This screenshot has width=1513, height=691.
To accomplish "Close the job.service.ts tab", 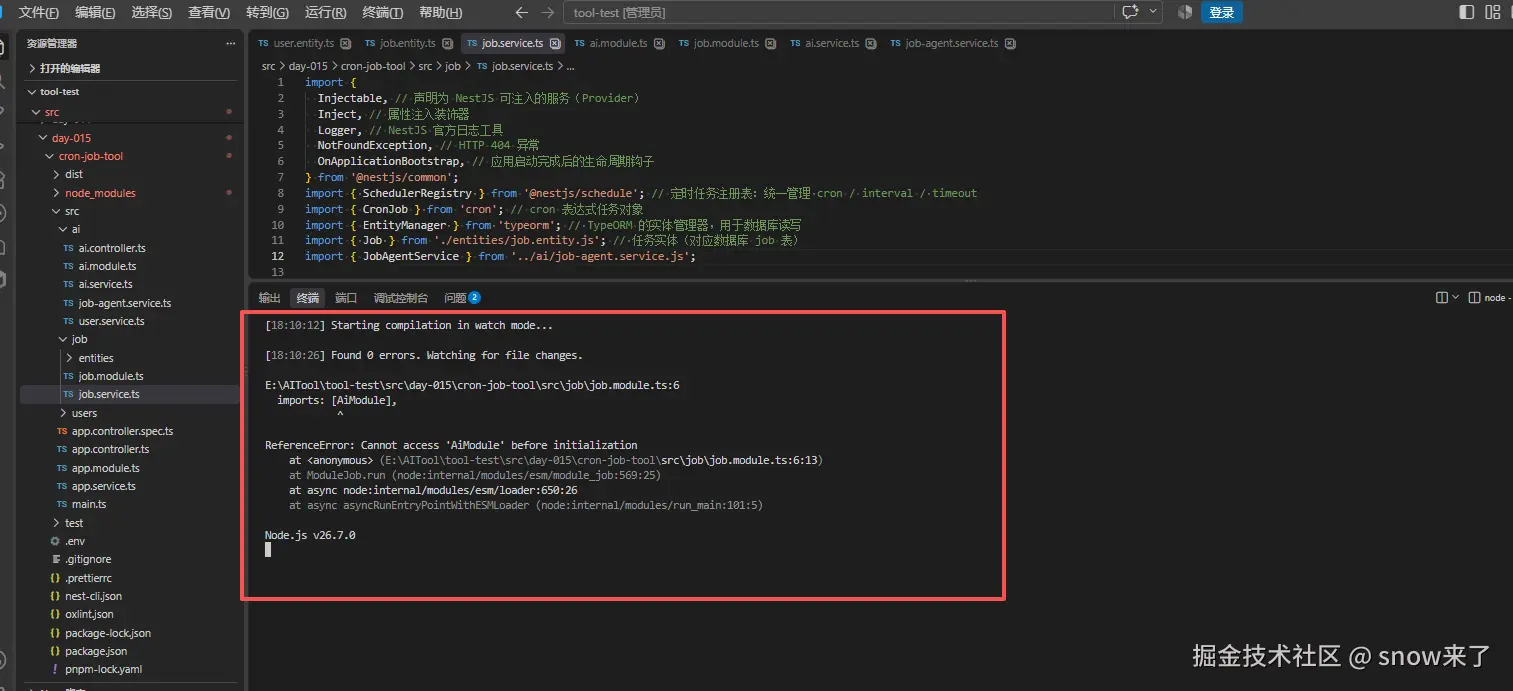I will [x=554, y=44].
